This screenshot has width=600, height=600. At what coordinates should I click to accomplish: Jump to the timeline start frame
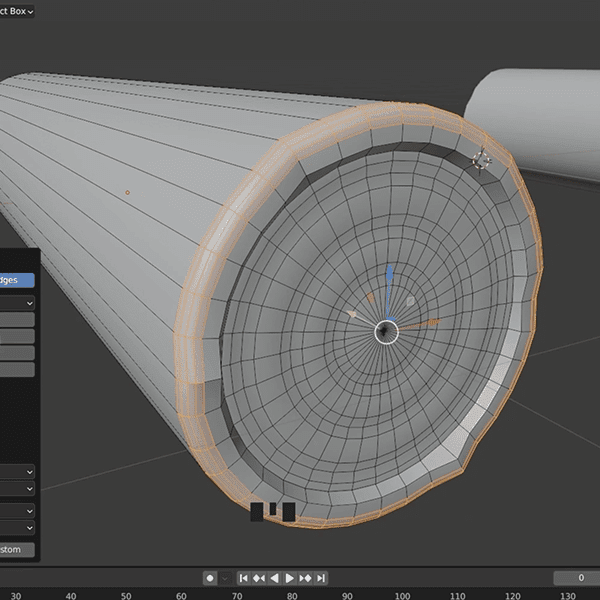[243, 578]
